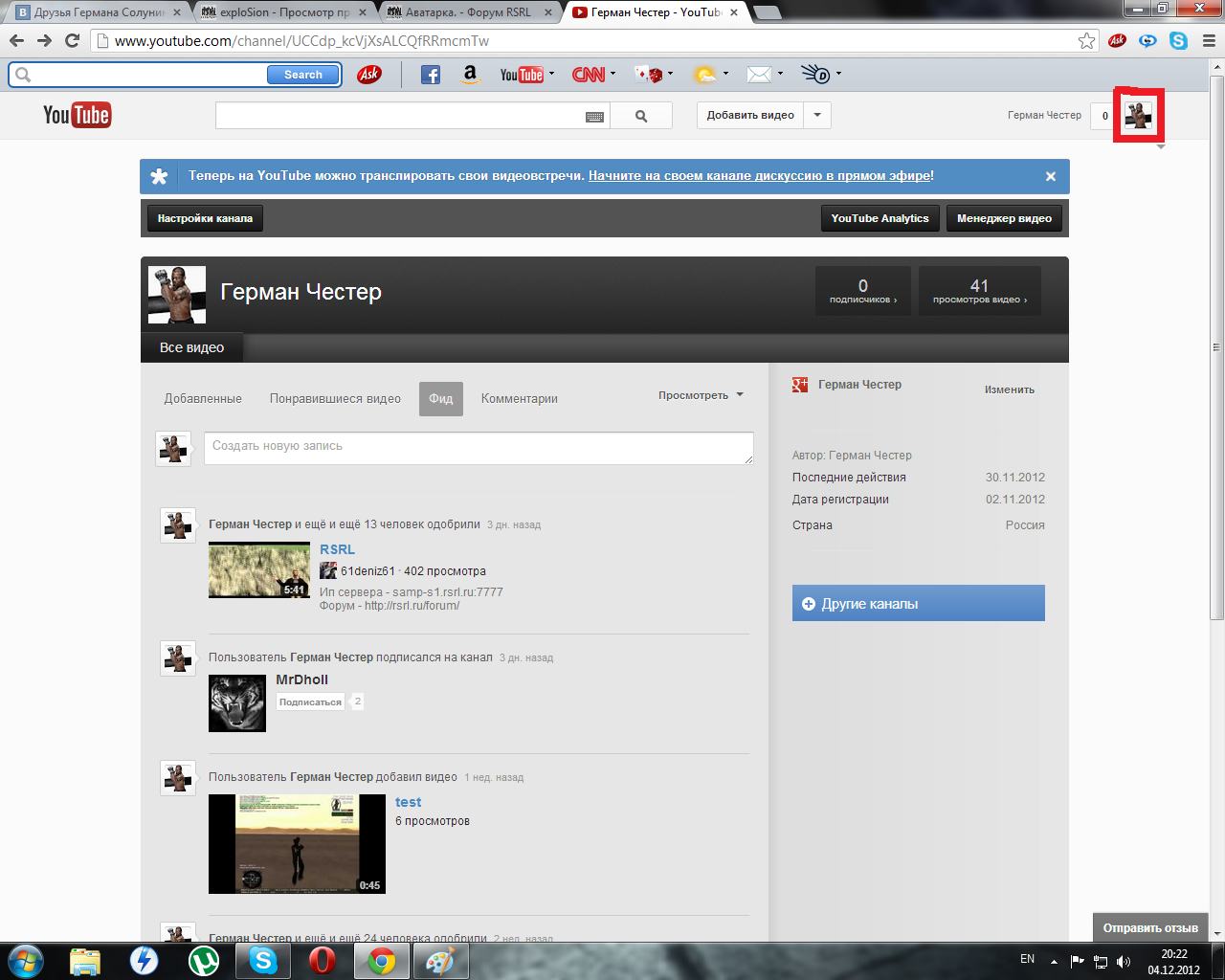This screenshot has width=1225, height=980.
Task: Click the test video thumbnail
Action: pyautogui.click(x=297, y=844)
